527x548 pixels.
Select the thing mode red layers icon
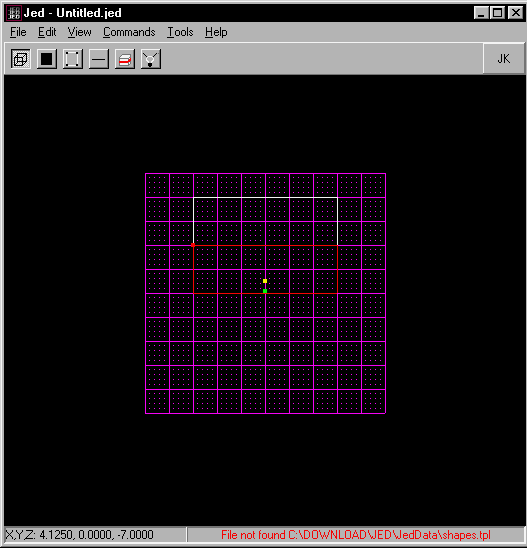coord(125,59)
